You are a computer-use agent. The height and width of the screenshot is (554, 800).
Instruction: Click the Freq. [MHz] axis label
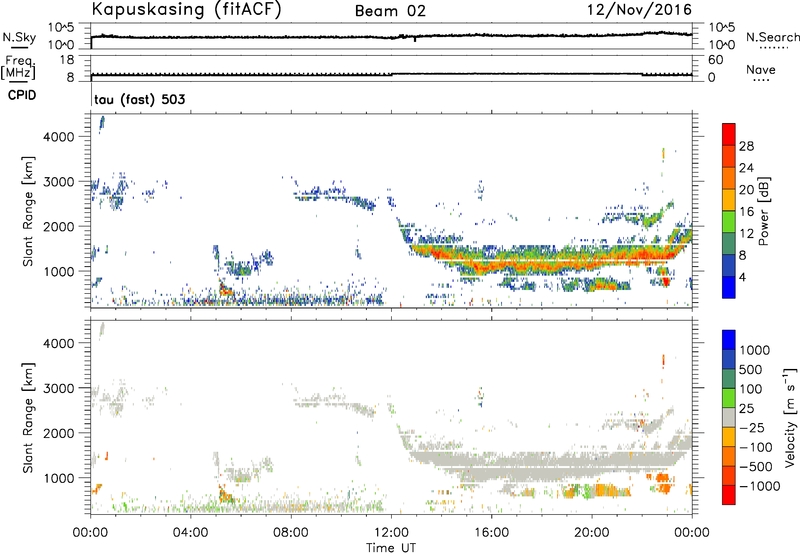pyautogui.click(x=18, y=68)
